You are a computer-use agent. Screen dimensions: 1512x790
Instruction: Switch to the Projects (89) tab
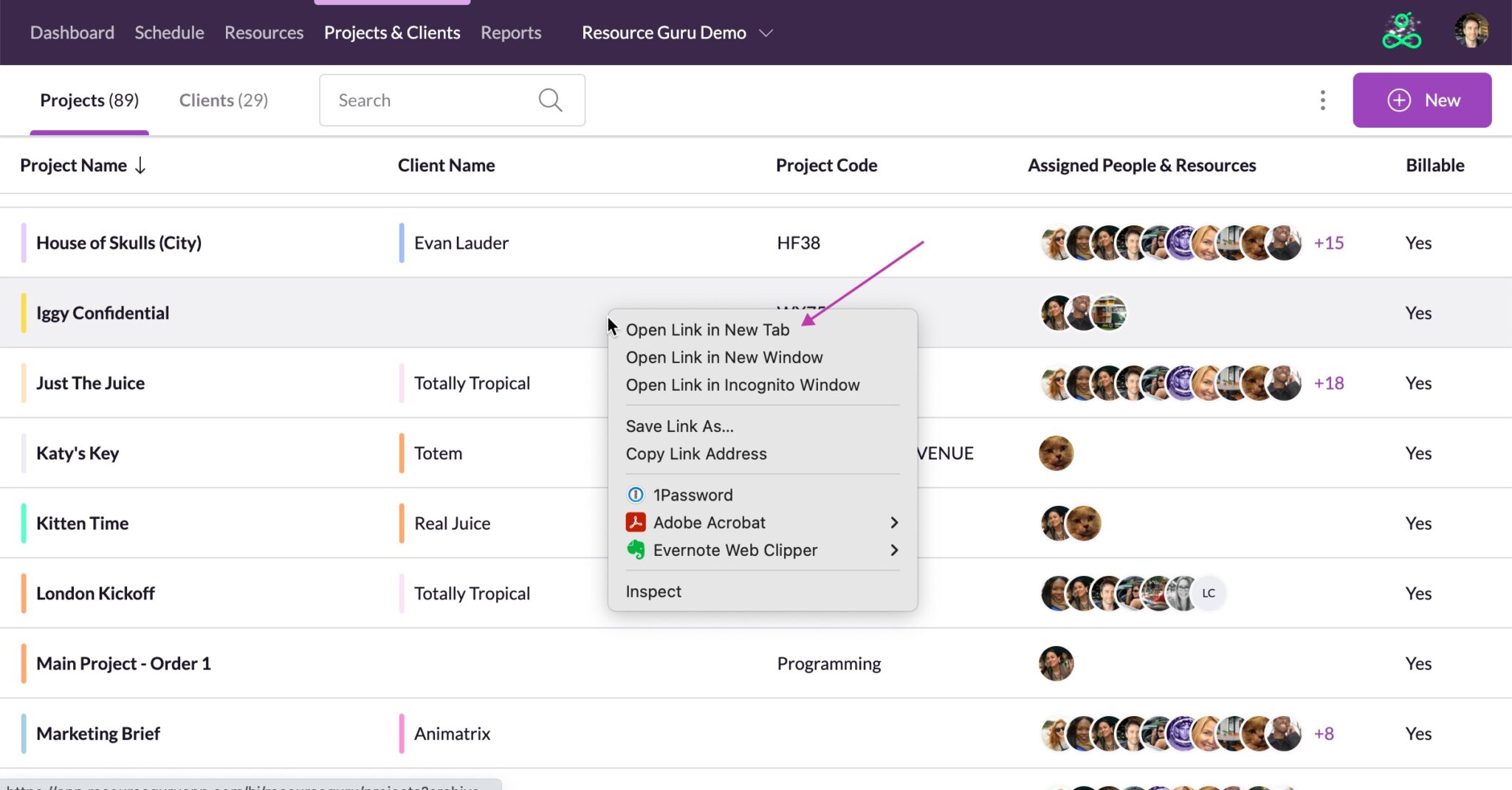(89, 100)
